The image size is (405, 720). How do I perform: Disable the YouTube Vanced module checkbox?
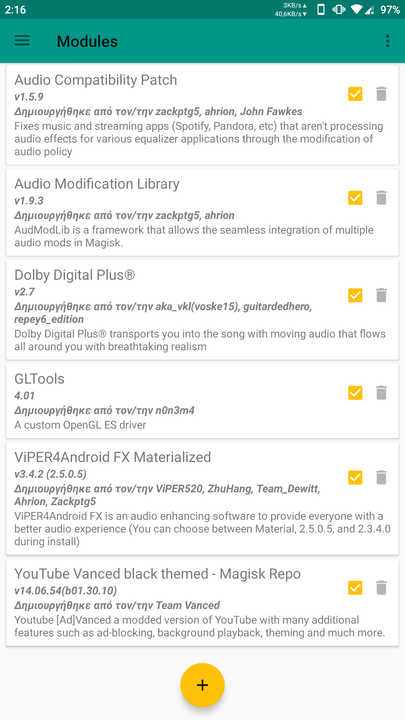click(x=355, y=588)
